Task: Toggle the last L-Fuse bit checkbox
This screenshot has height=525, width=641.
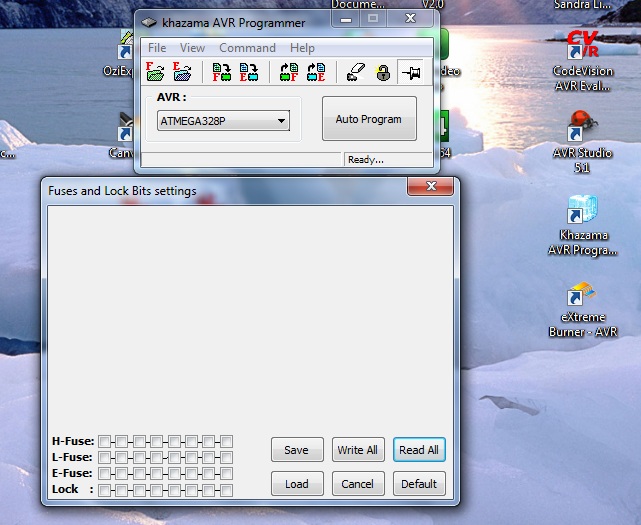Action: pyautogui.click(x=227, y=457)
